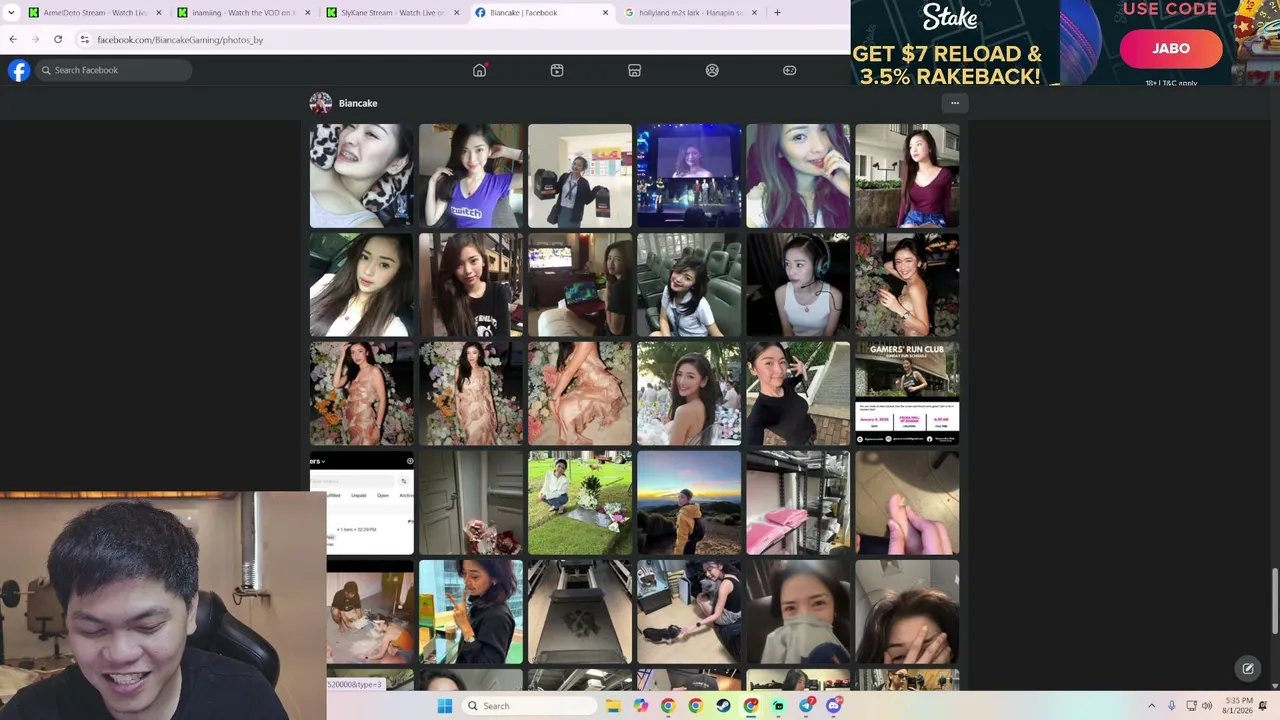The height and width of the screenshot is (720, 1280).
Task: Launch Copilot from the taskbar
Action: click(640, 706)
